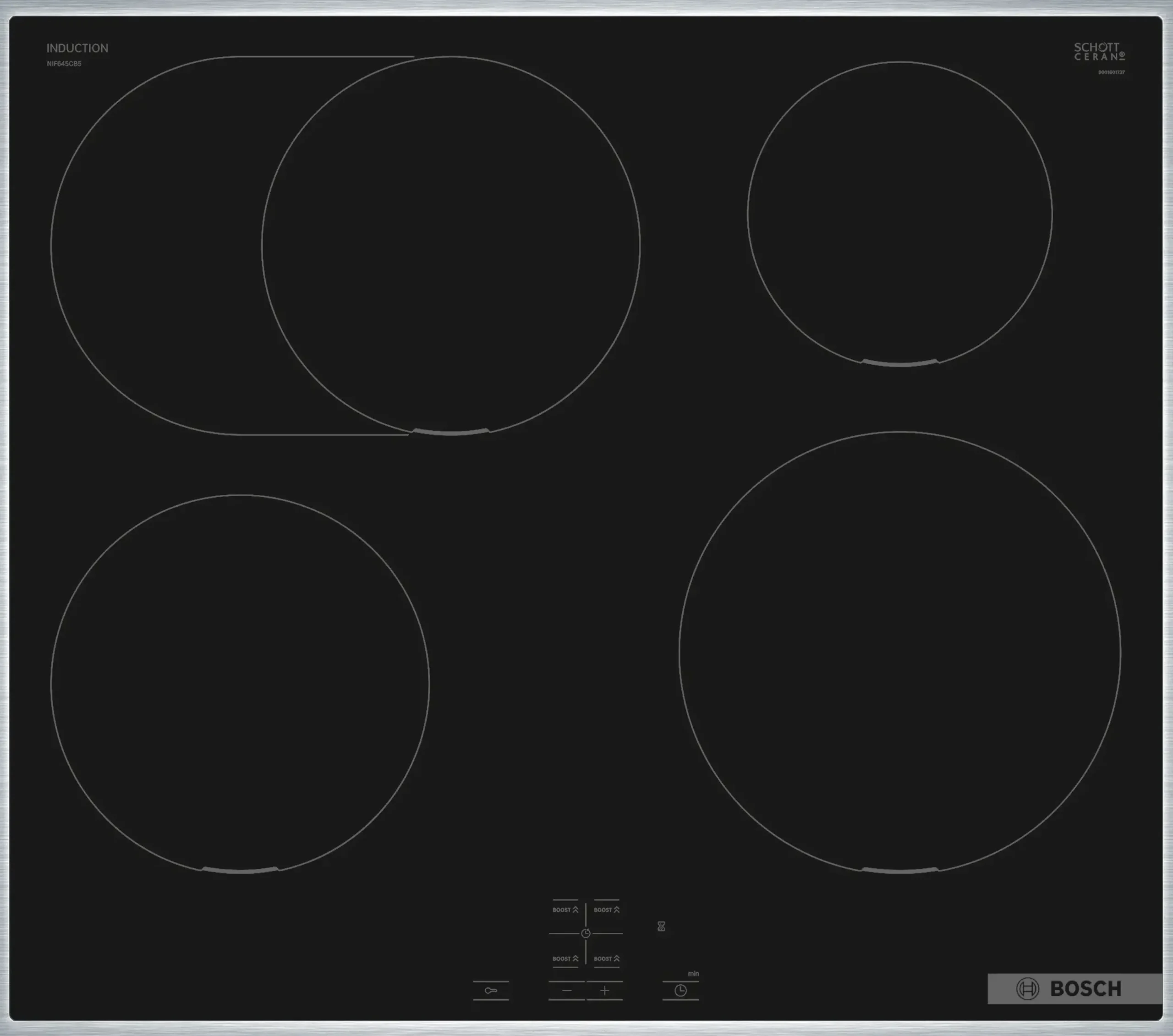Click the NIF645CB5 model number text
This screenshot has height=1036, width=1173.
tap(64, 64)
